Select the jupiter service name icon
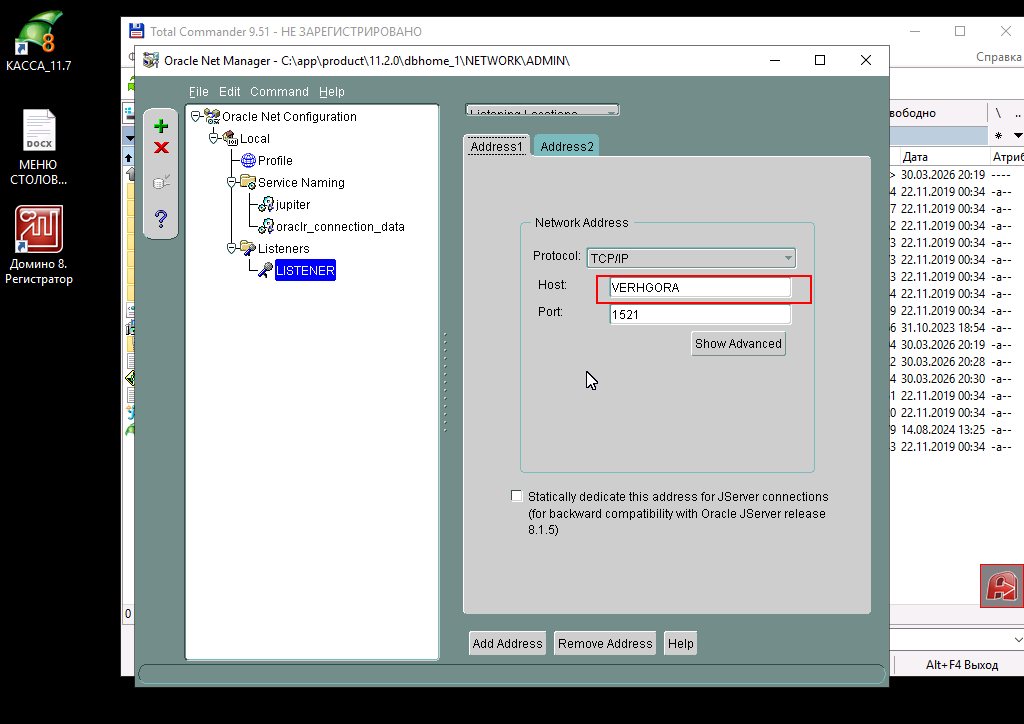The height and width of the screenshot is (724, 1024). coord(267,204)
